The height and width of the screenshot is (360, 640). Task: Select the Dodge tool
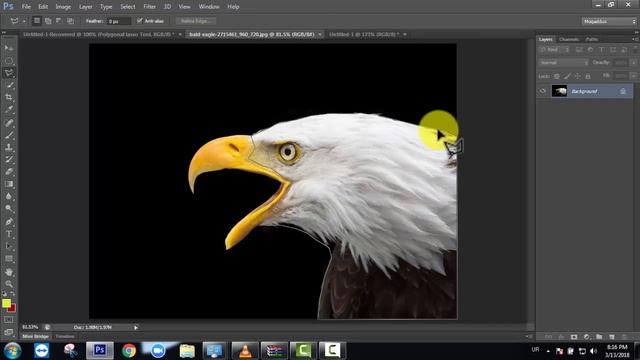9,209
